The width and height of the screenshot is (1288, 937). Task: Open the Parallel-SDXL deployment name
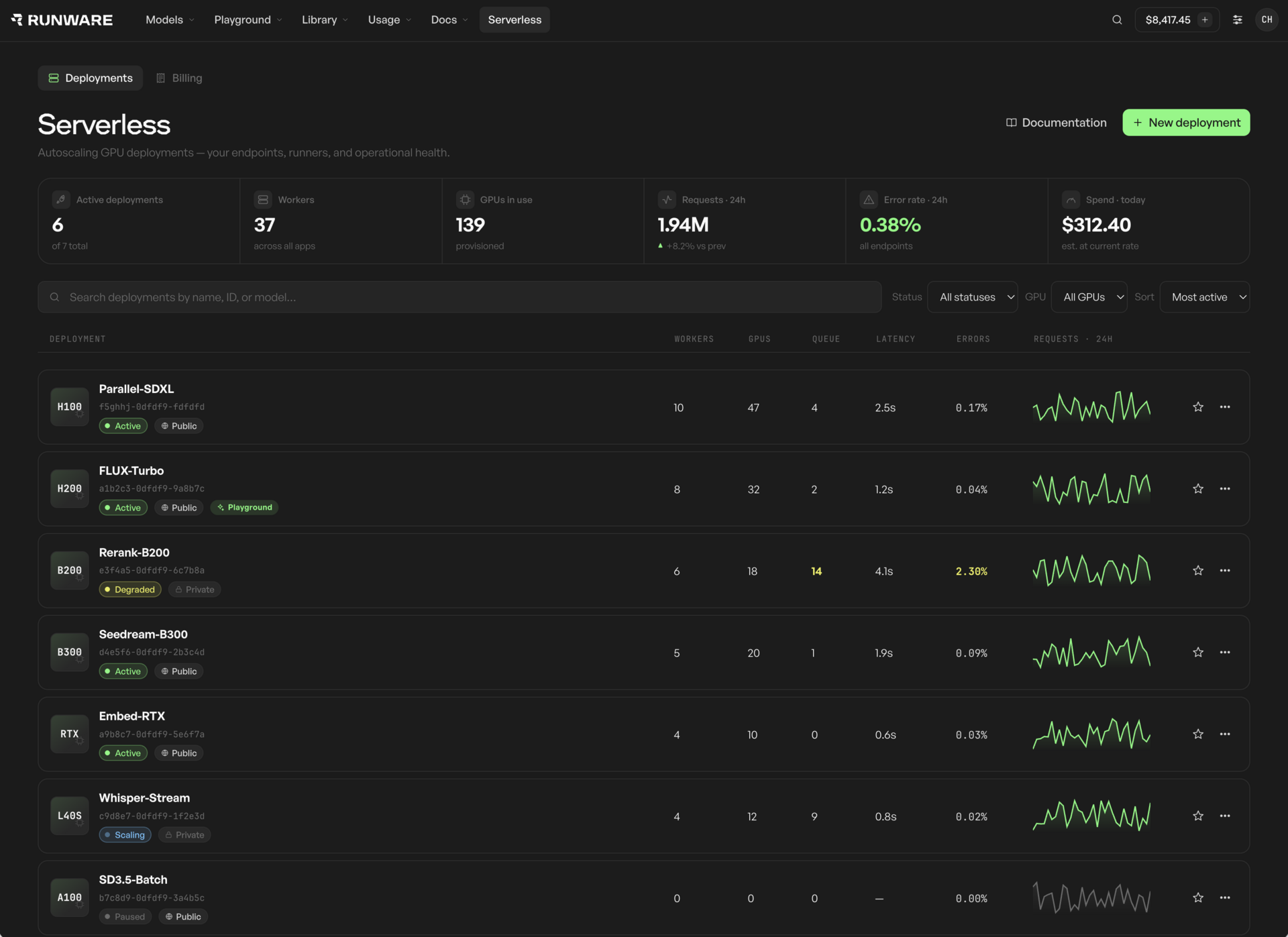coord(136,388)
